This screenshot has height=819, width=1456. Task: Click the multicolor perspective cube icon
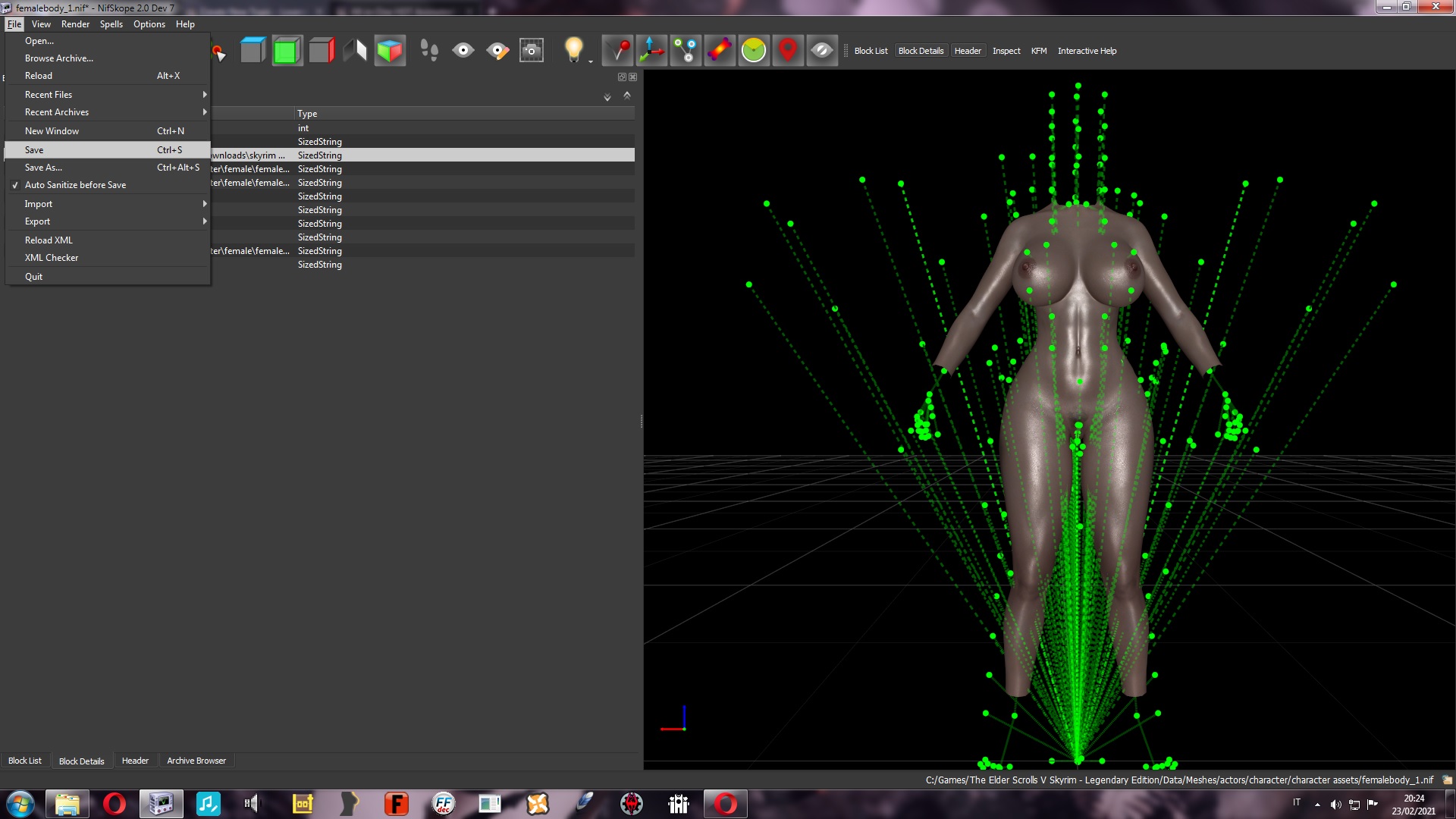pos(390,51)
